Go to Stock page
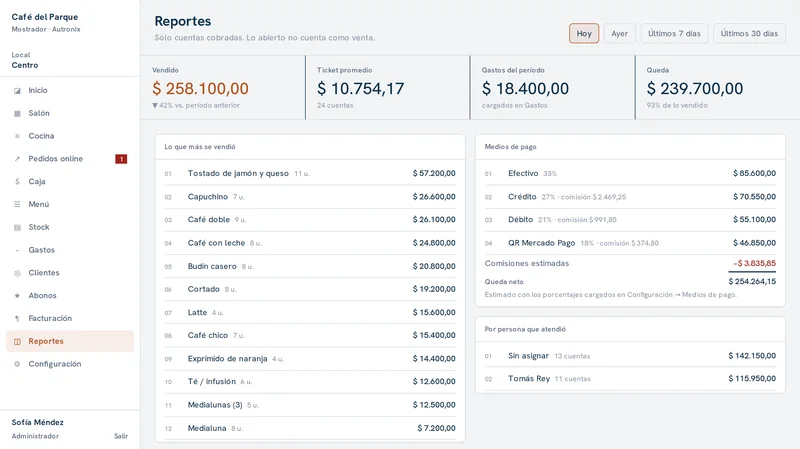This screenshot has height=449, width=800. 70,227
